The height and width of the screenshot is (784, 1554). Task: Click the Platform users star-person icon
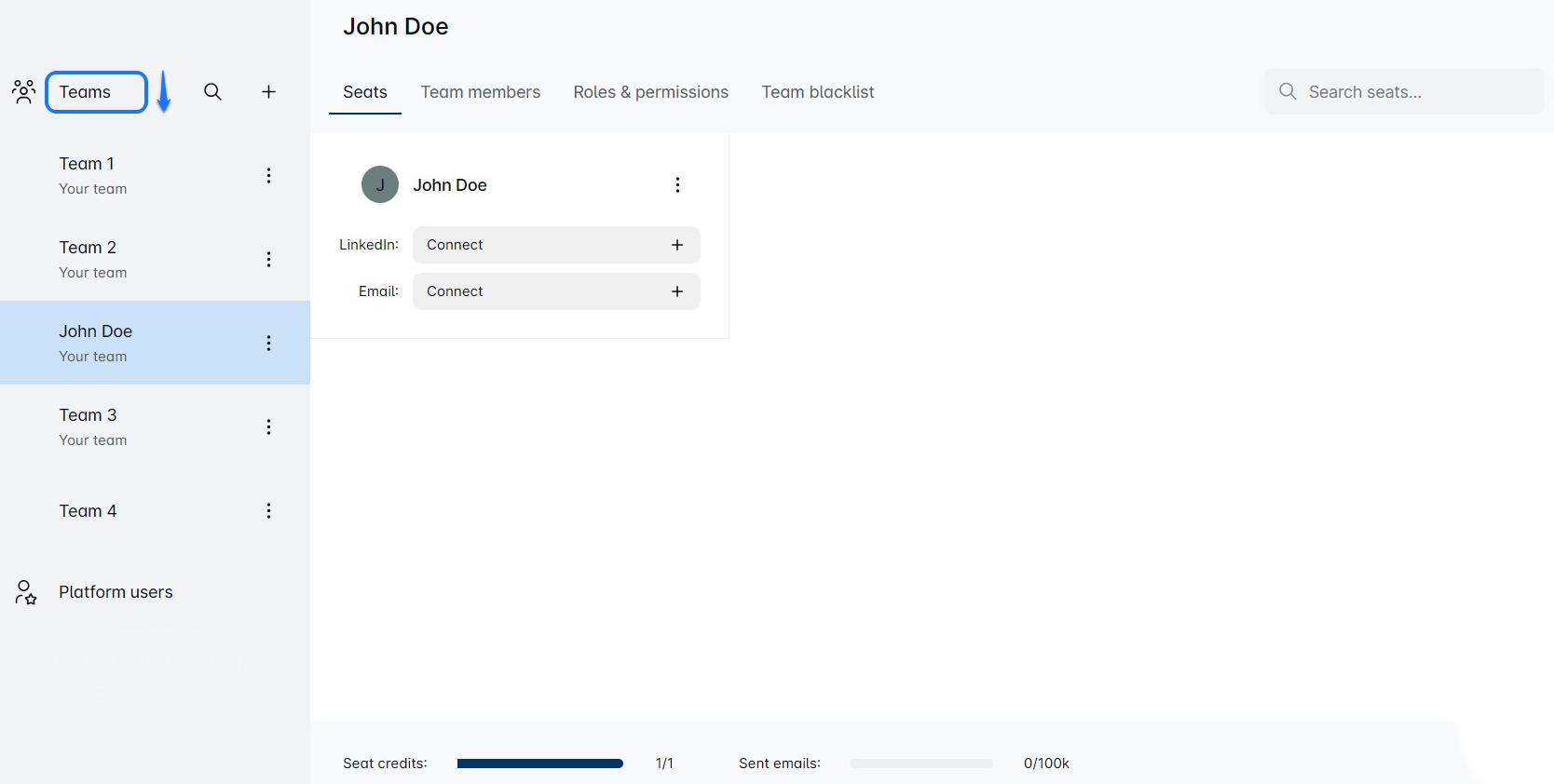pos(25,592)
